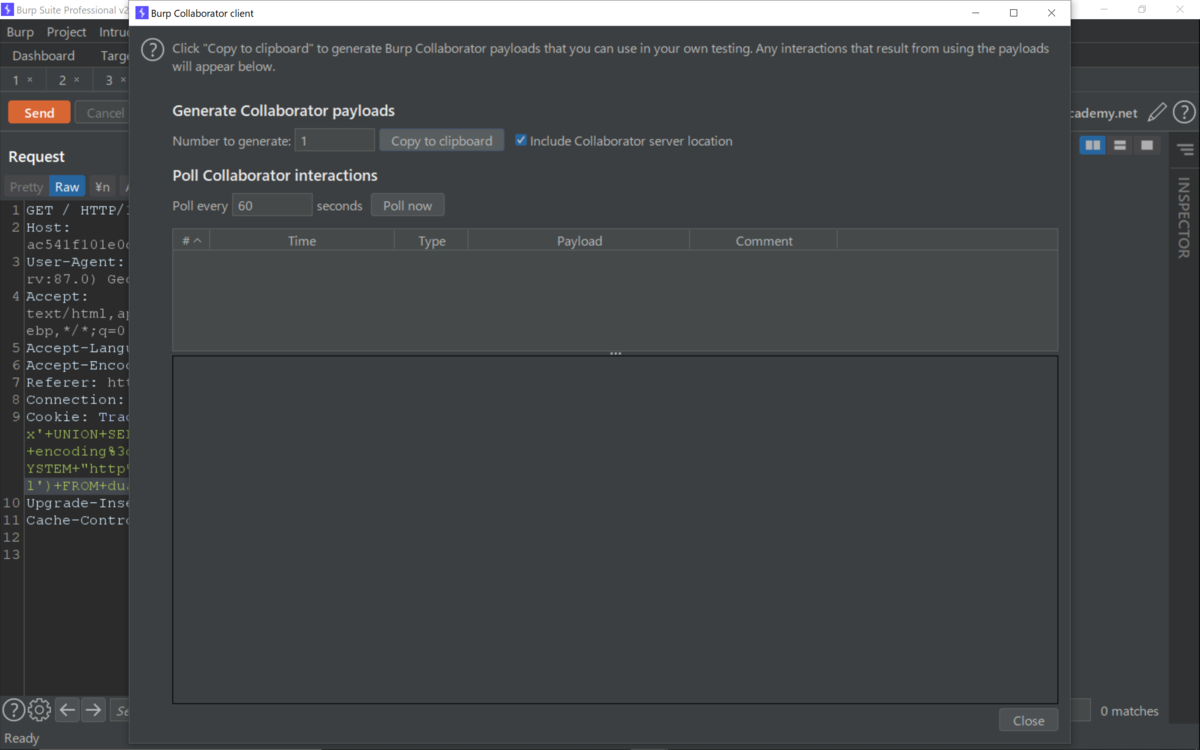1200x750 pixels.
Task: Click 'User-Agent:' header line
Action: click(76, 262)
